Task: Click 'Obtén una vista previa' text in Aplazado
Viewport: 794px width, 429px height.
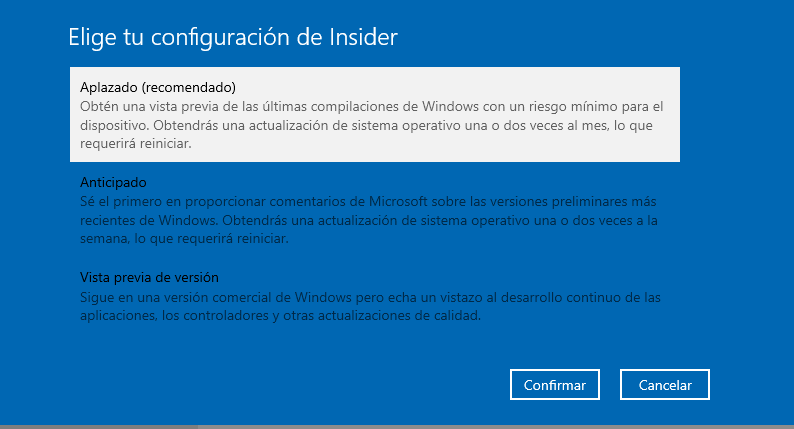Action: (150, 106)
